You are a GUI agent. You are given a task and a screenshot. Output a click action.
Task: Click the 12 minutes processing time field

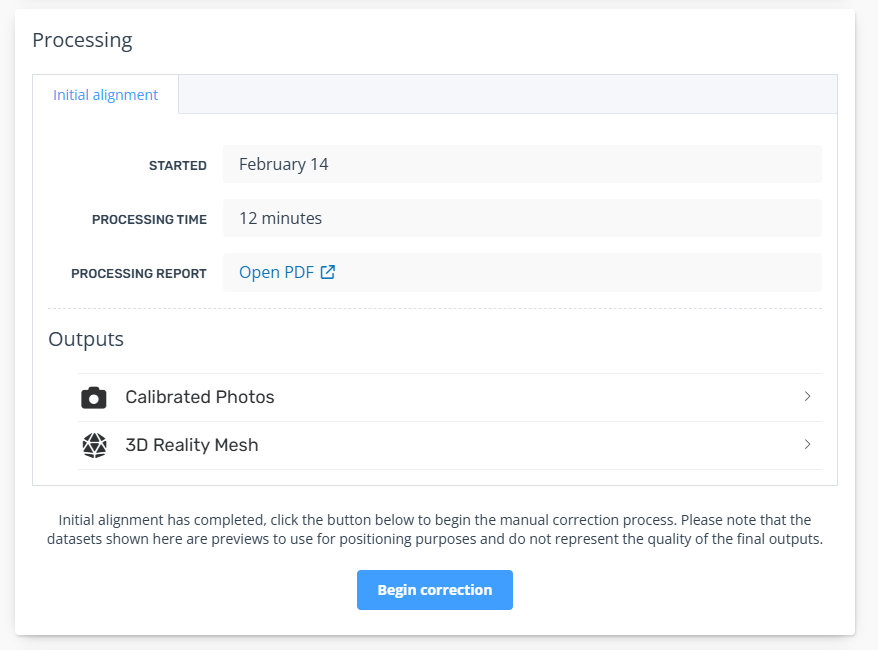521,218
